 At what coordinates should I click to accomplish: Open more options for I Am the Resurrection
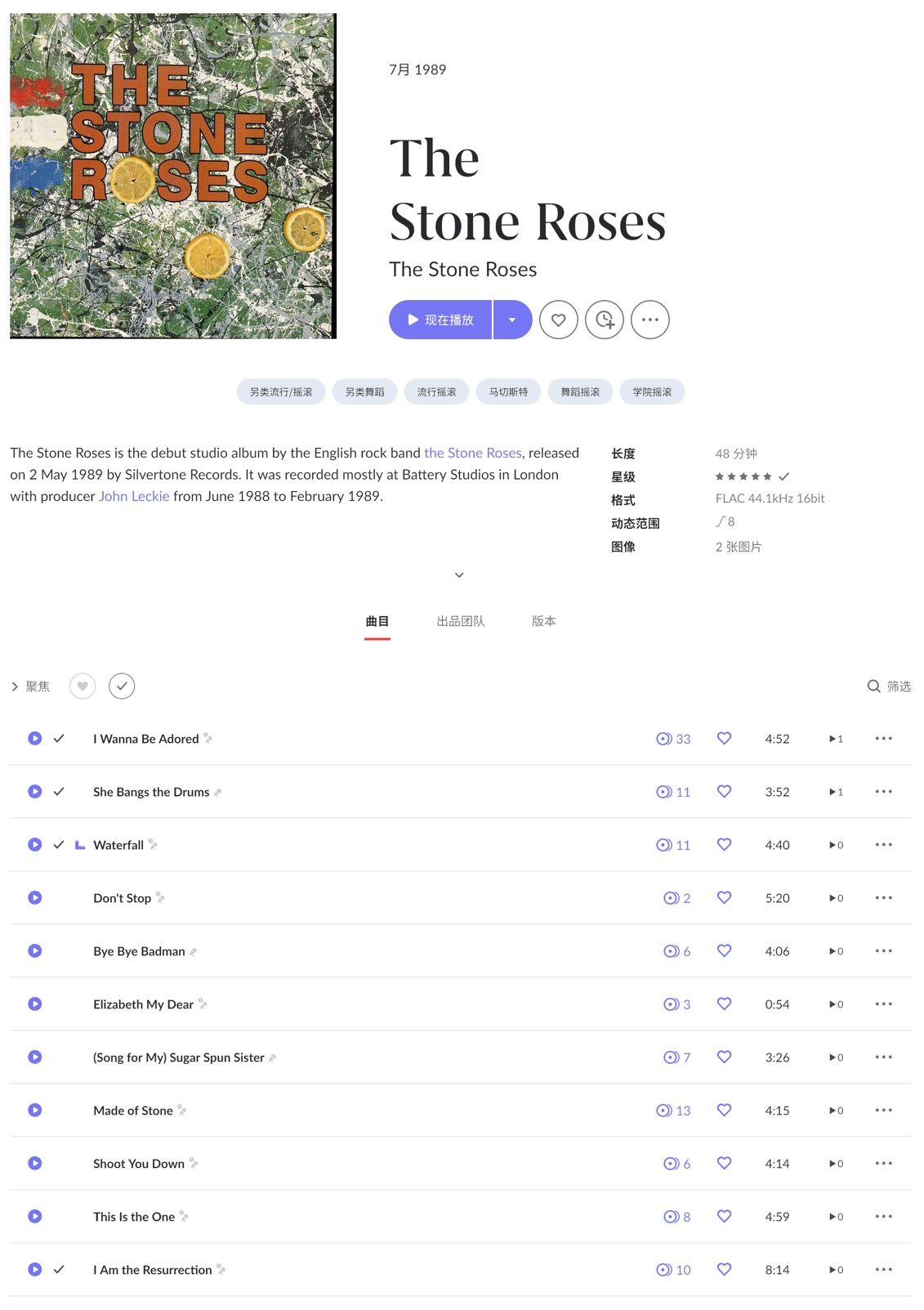[883, 1269]
